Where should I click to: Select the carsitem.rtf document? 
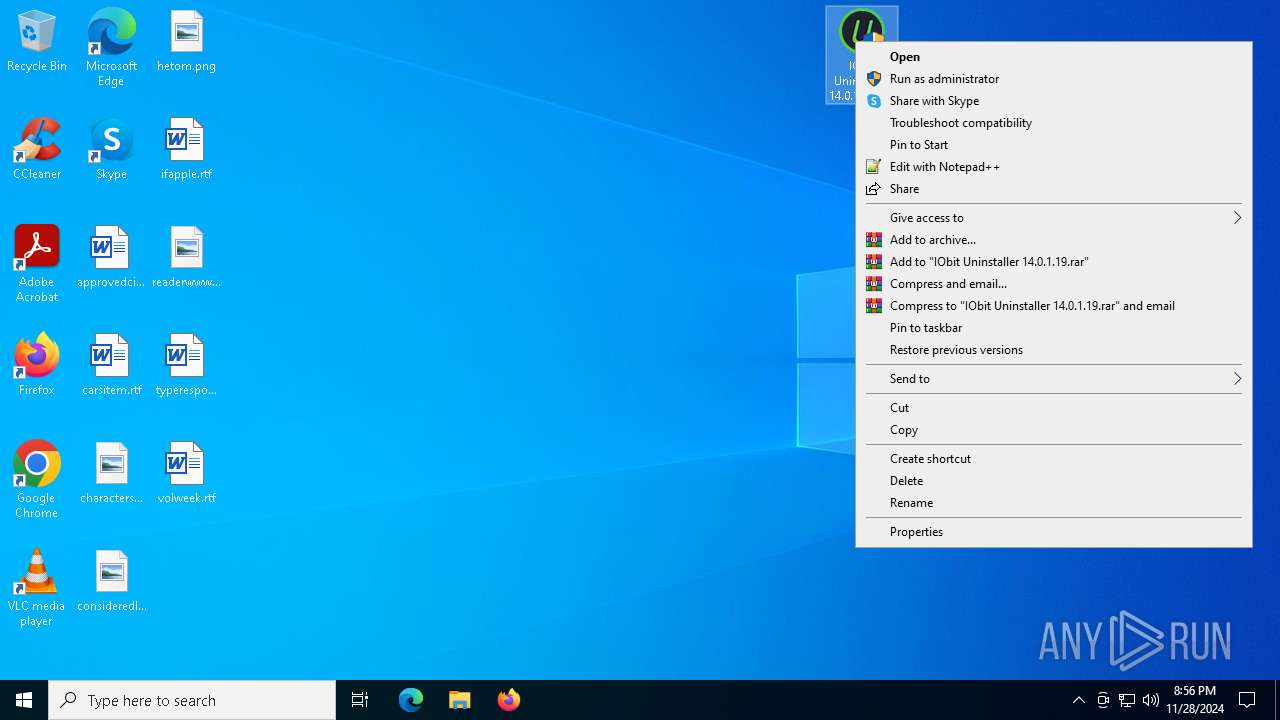[111, 366]
